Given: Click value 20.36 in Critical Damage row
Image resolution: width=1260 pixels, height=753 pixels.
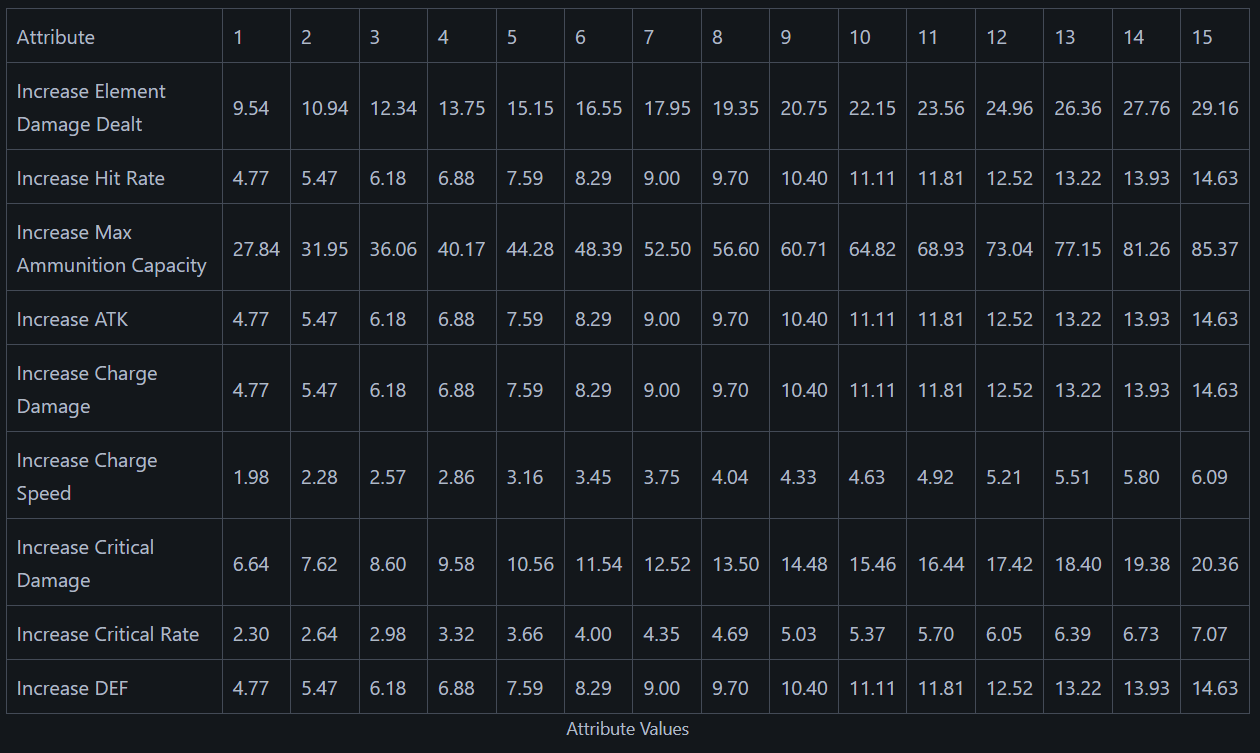Looking at the screenshot, I should (1215, 564).
